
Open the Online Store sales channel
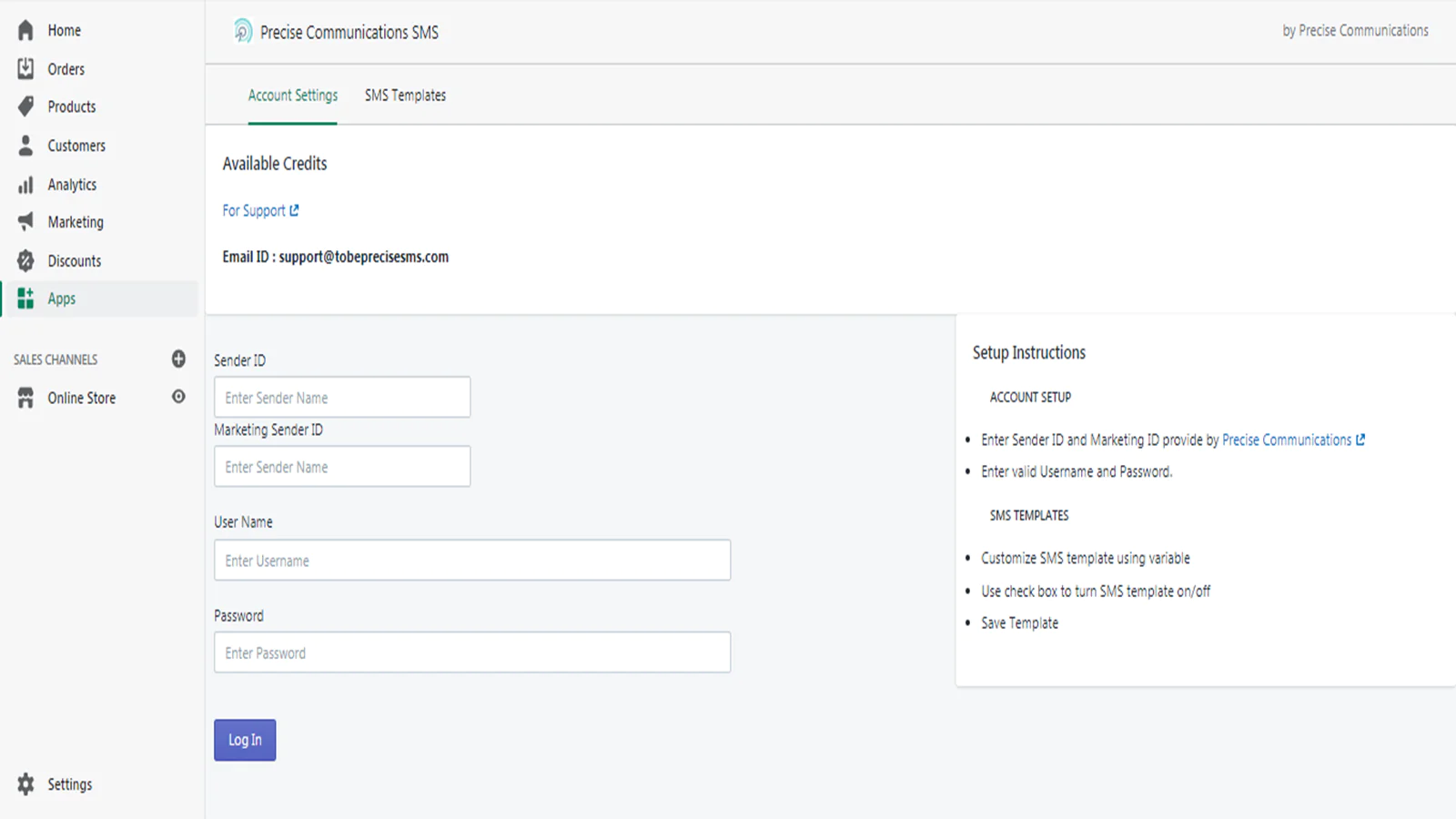tap(82, 398)
